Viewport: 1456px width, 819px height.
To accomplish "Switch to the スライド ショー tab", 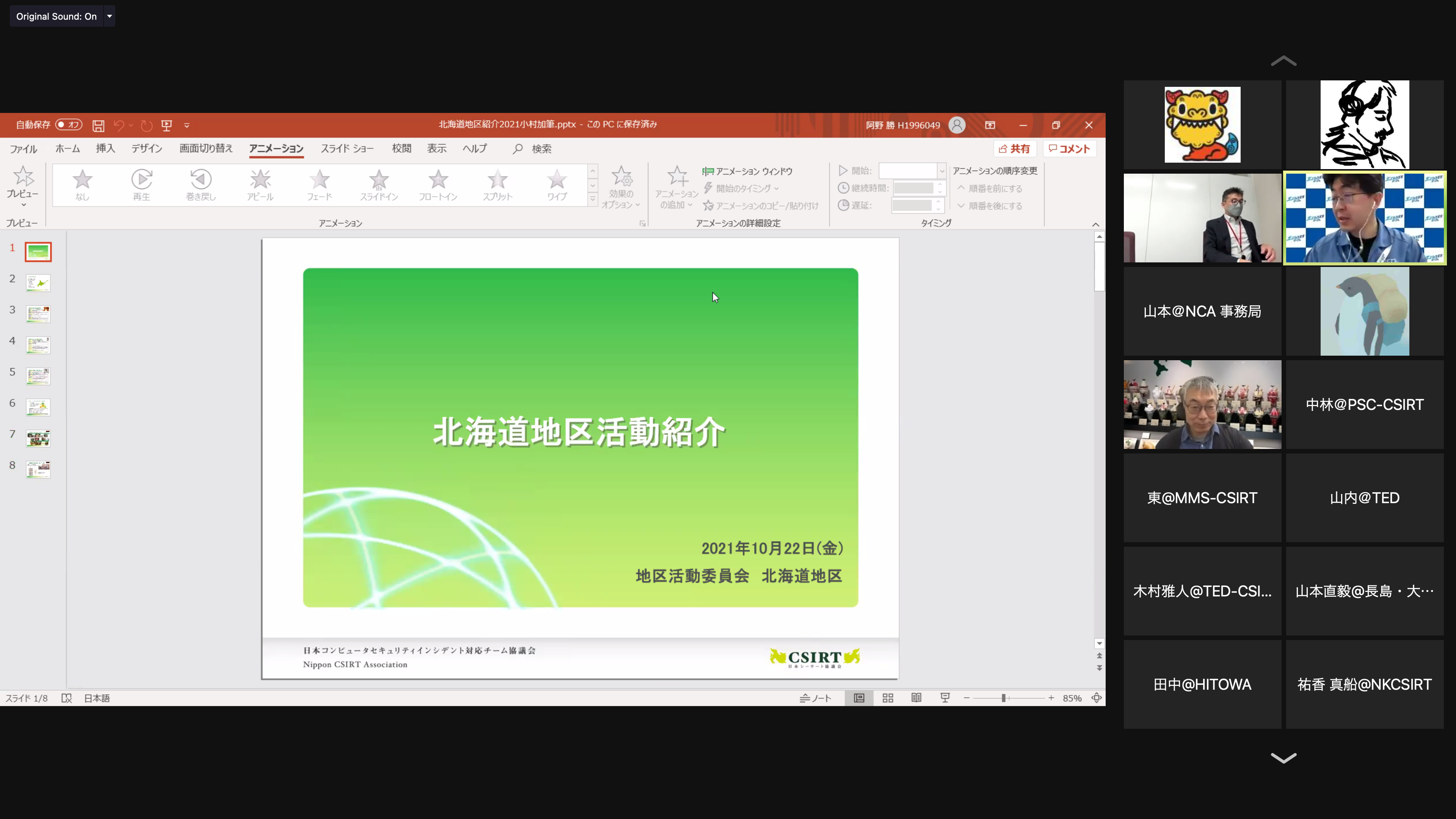I will point(347,149).
